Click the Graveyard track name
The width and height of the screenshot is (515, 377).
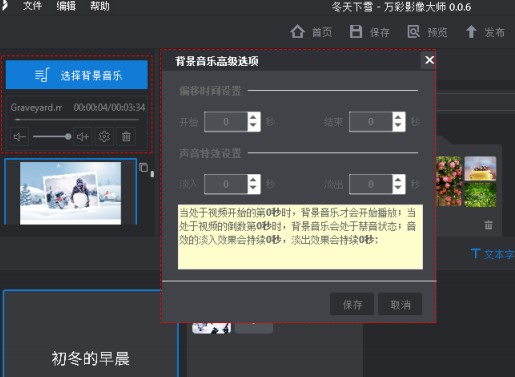pos(36,107)
